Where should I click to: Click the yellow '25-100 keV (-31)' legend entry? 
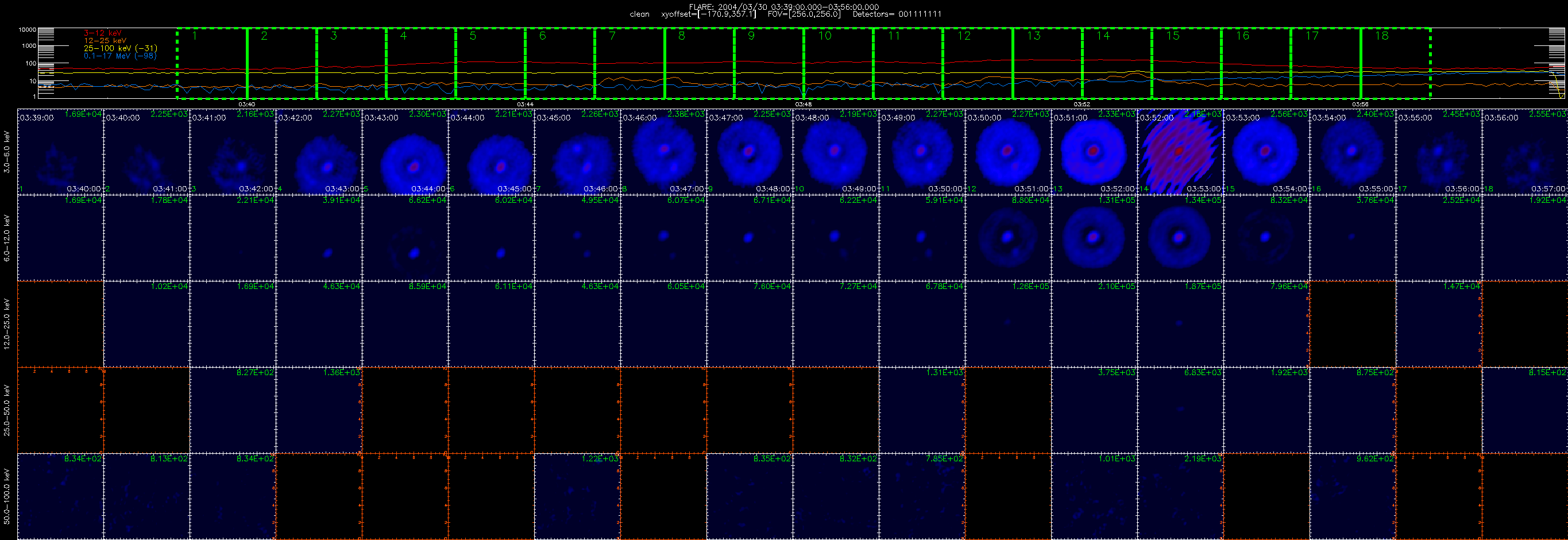[120, 48]
